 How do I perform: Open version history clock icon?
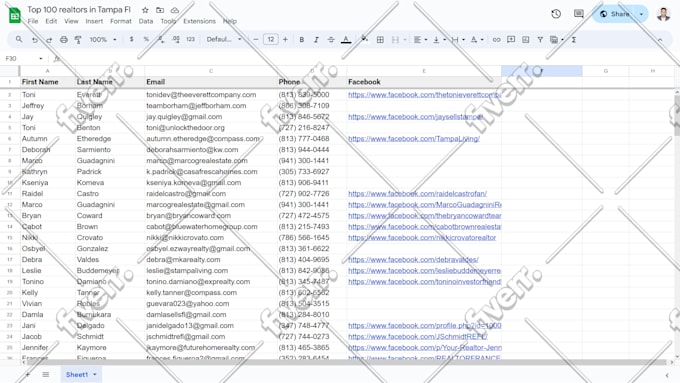[x=556, y=14]
